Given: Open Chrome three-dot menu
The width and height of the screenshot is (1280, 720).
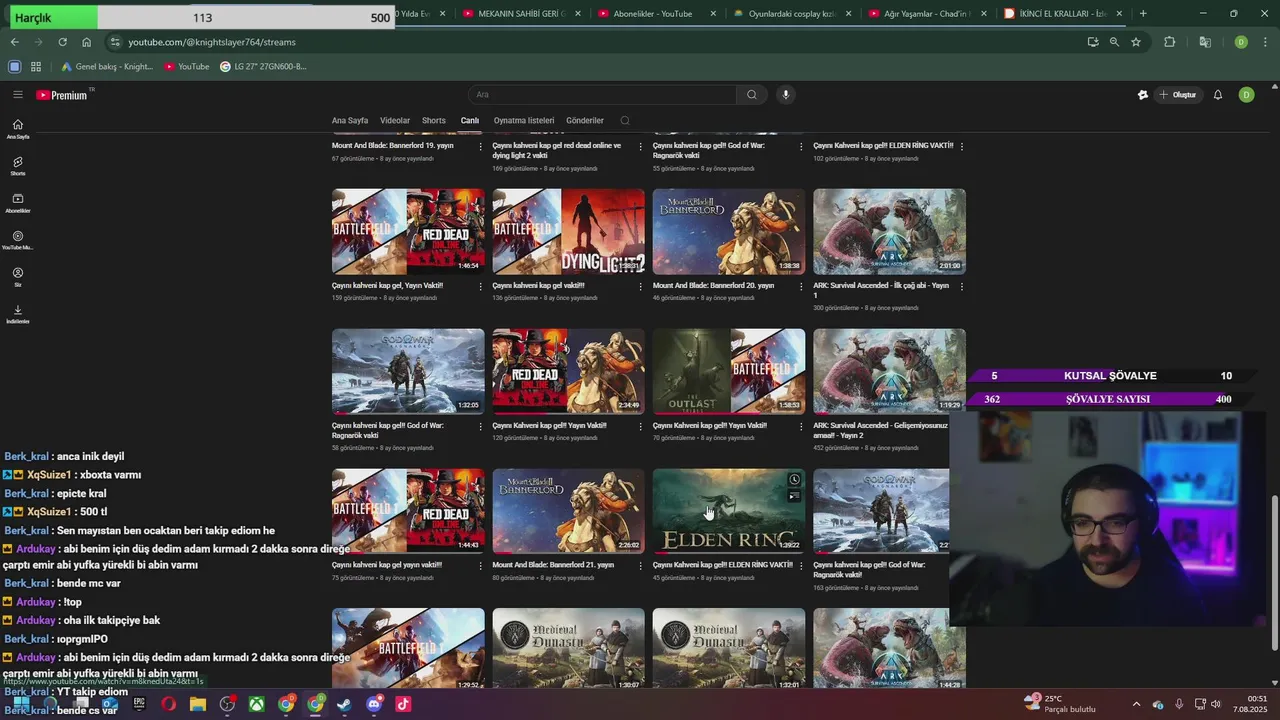Looking at the screenshot, I should [1265, 42].
